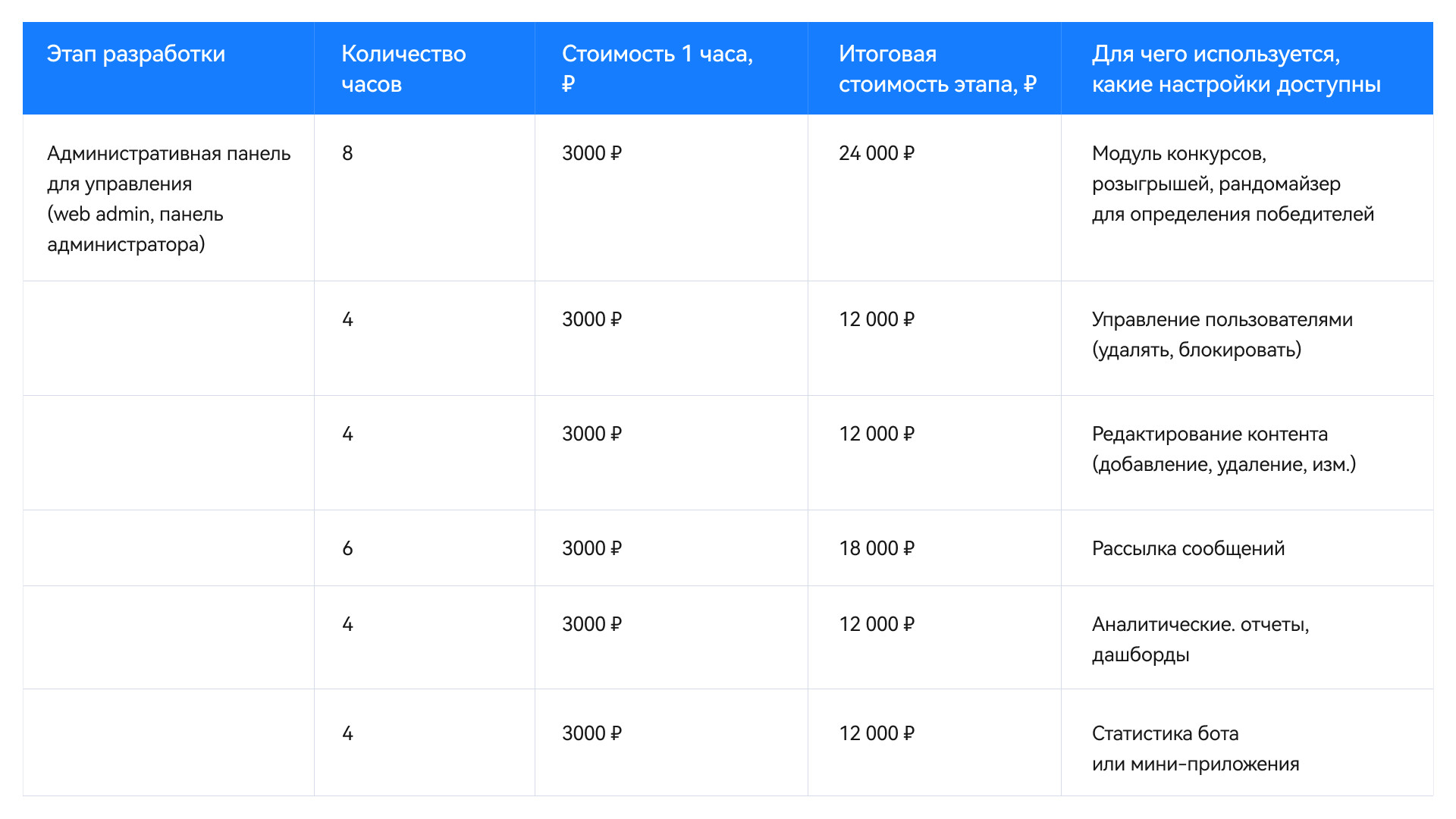
Task: Click hourly rate in the "Модуль конкурсов" row
Action: pyautogui.click(x=591, y=153)
